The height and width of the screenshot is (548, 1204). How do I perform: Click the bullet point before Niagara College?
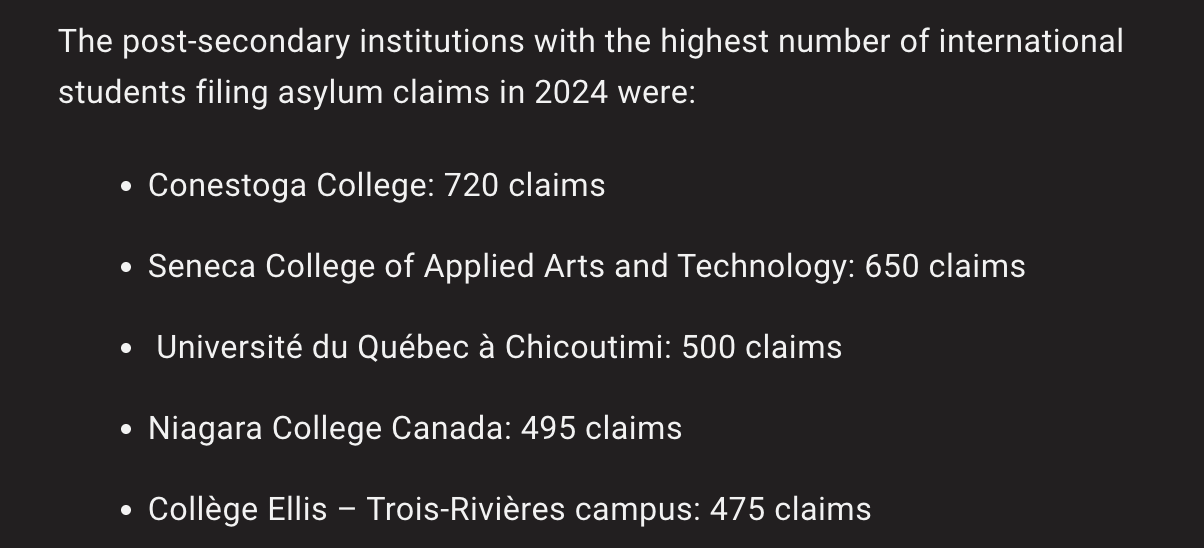point(126,430)
